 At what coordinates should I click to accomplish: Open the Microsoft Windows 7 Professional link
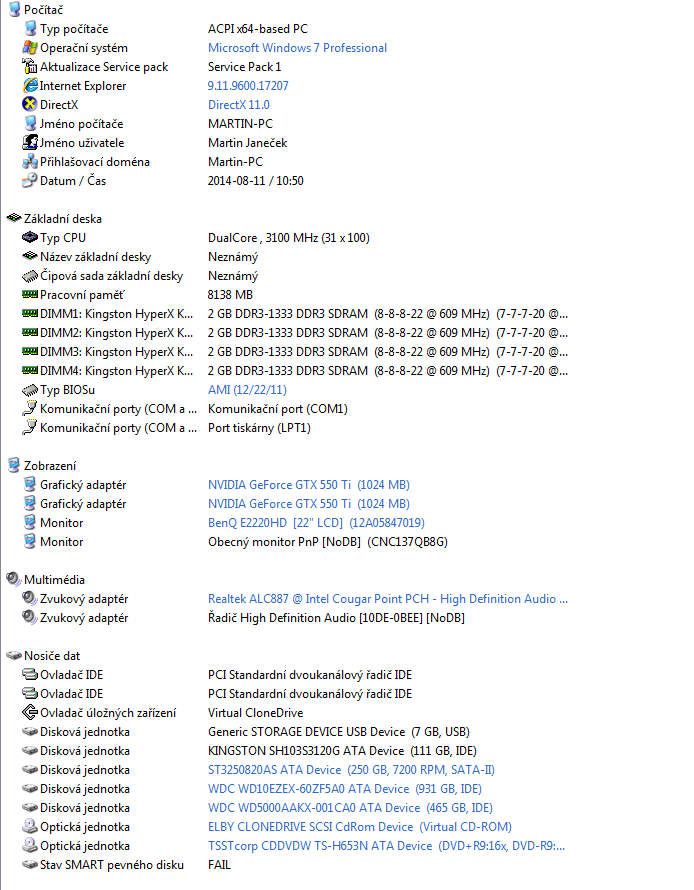(297, 48)
